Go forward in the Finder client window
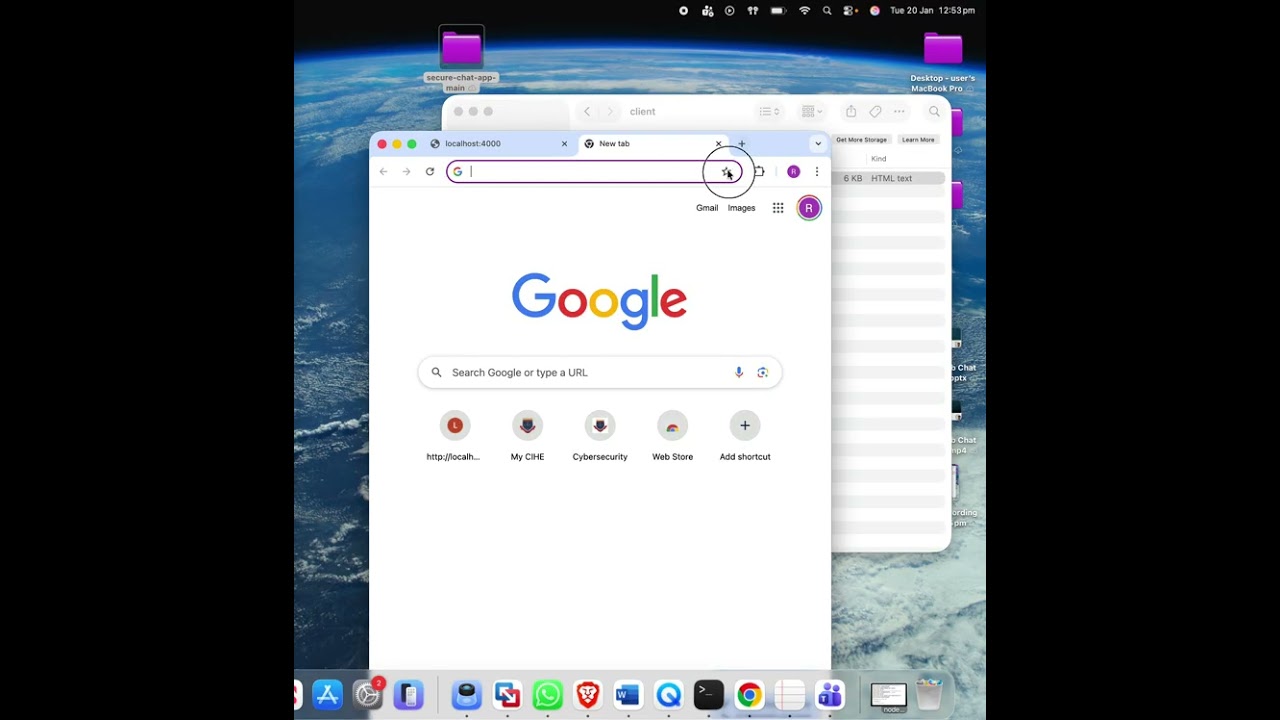This screenshot has width=1280, height=720. coord(610,112)
